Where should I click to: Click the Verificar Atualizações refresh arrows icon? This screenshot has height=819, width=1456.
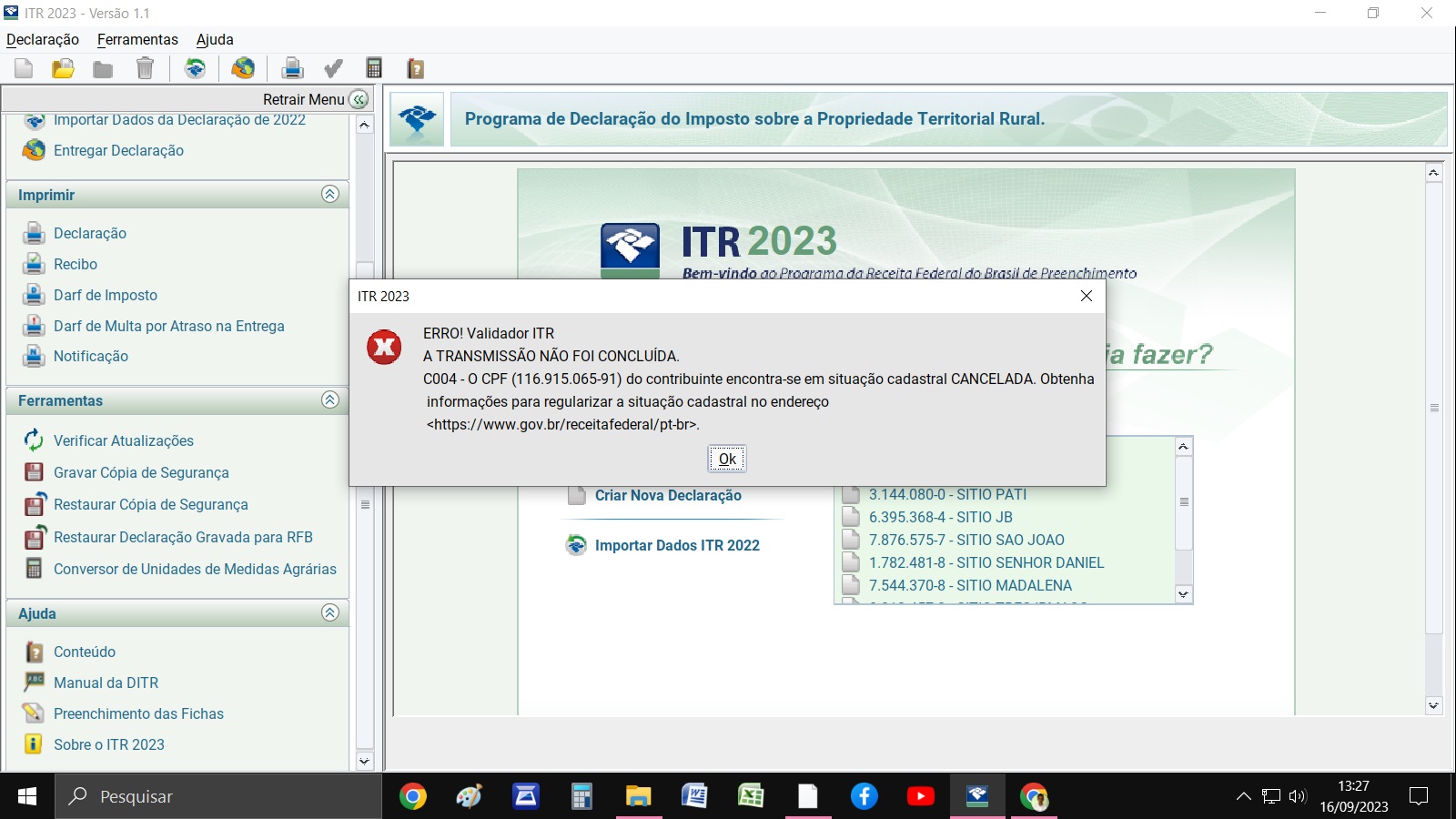click(34, 440)
